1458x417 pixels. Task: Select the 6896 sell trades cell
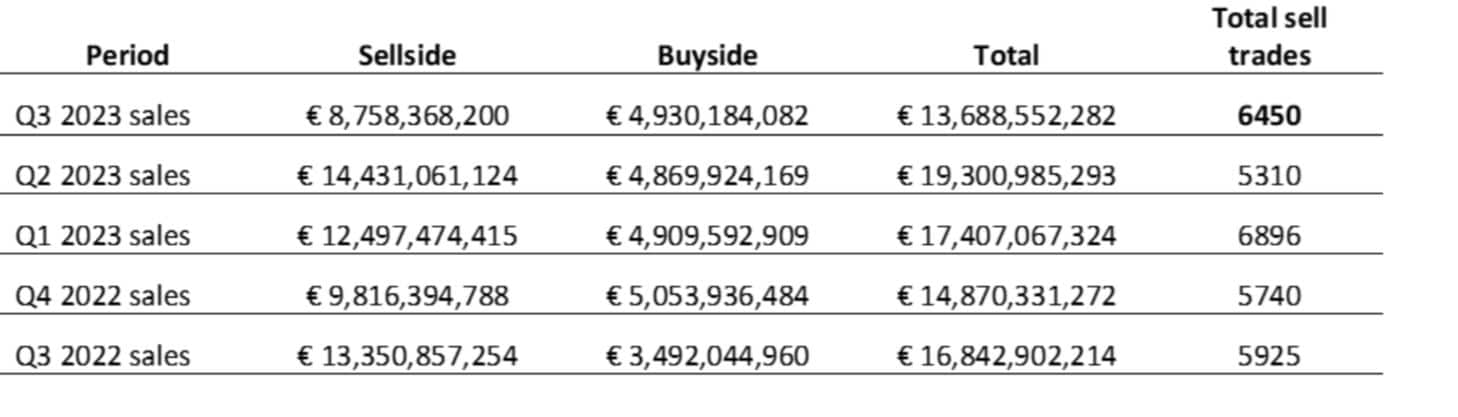(x=1269, y=236)
